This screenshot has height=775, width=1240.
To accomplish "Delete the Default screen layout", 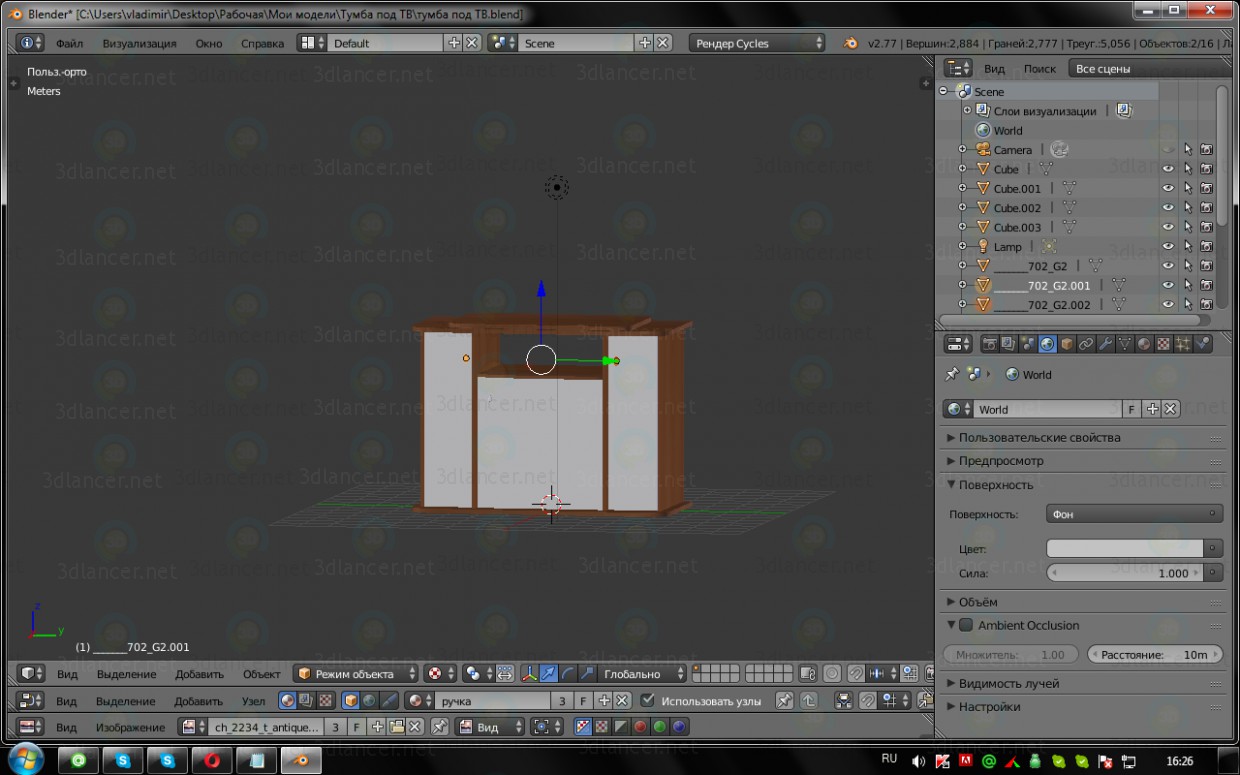I will coord(472,43).
